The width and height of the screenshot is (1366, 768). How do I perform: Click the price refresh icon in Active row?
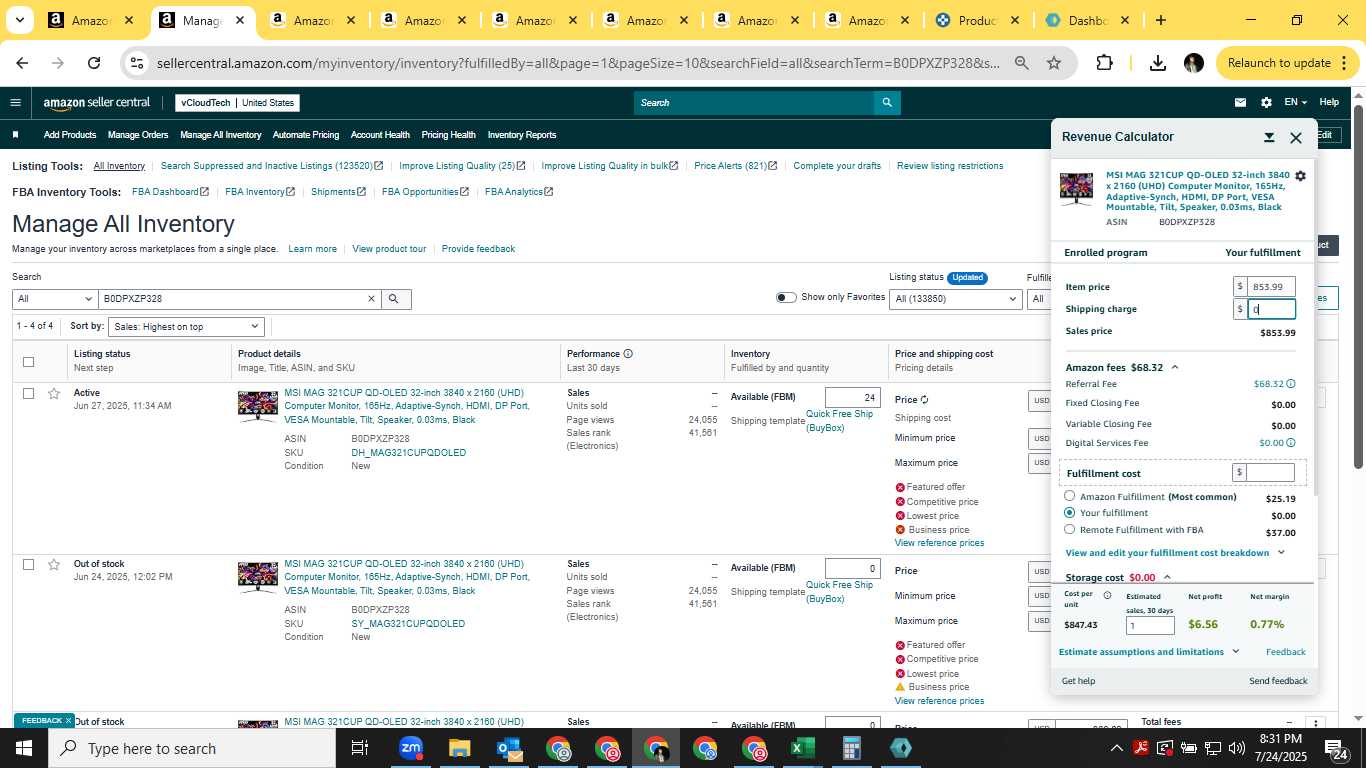tap(924, 399)
